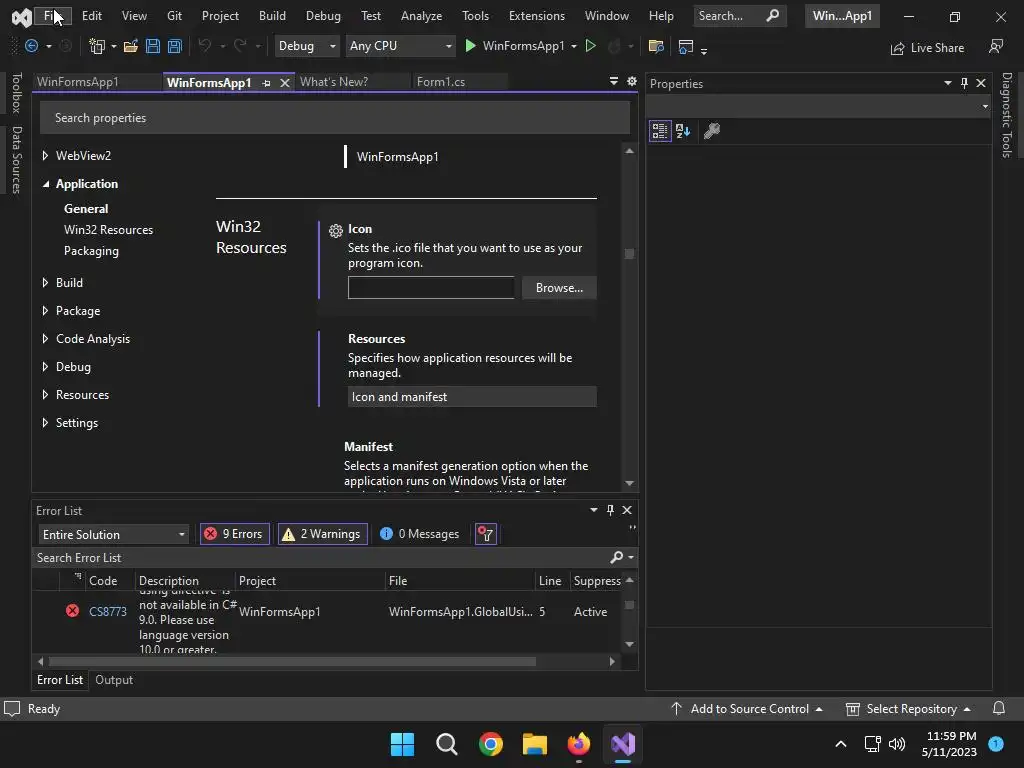Close the Error List panel

coord(627,510)
